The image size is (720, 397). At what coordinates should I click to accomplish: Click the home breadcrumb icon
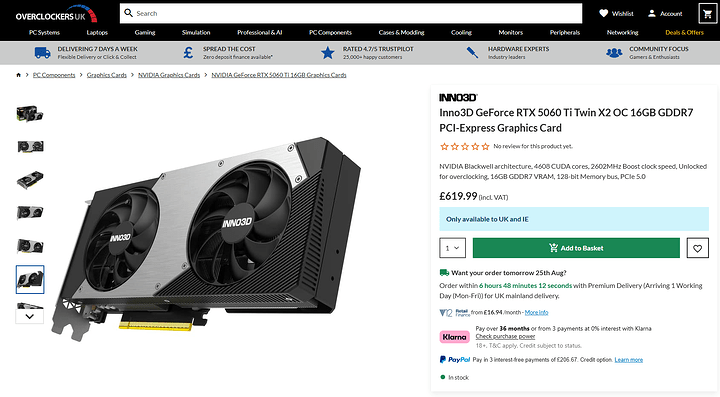(x=18, y=75)
